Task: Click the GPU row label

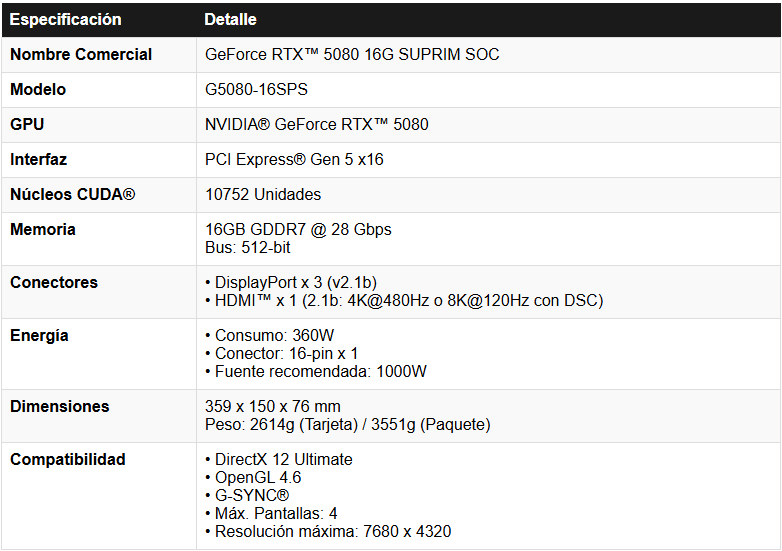Action: (x=27, y=124)
